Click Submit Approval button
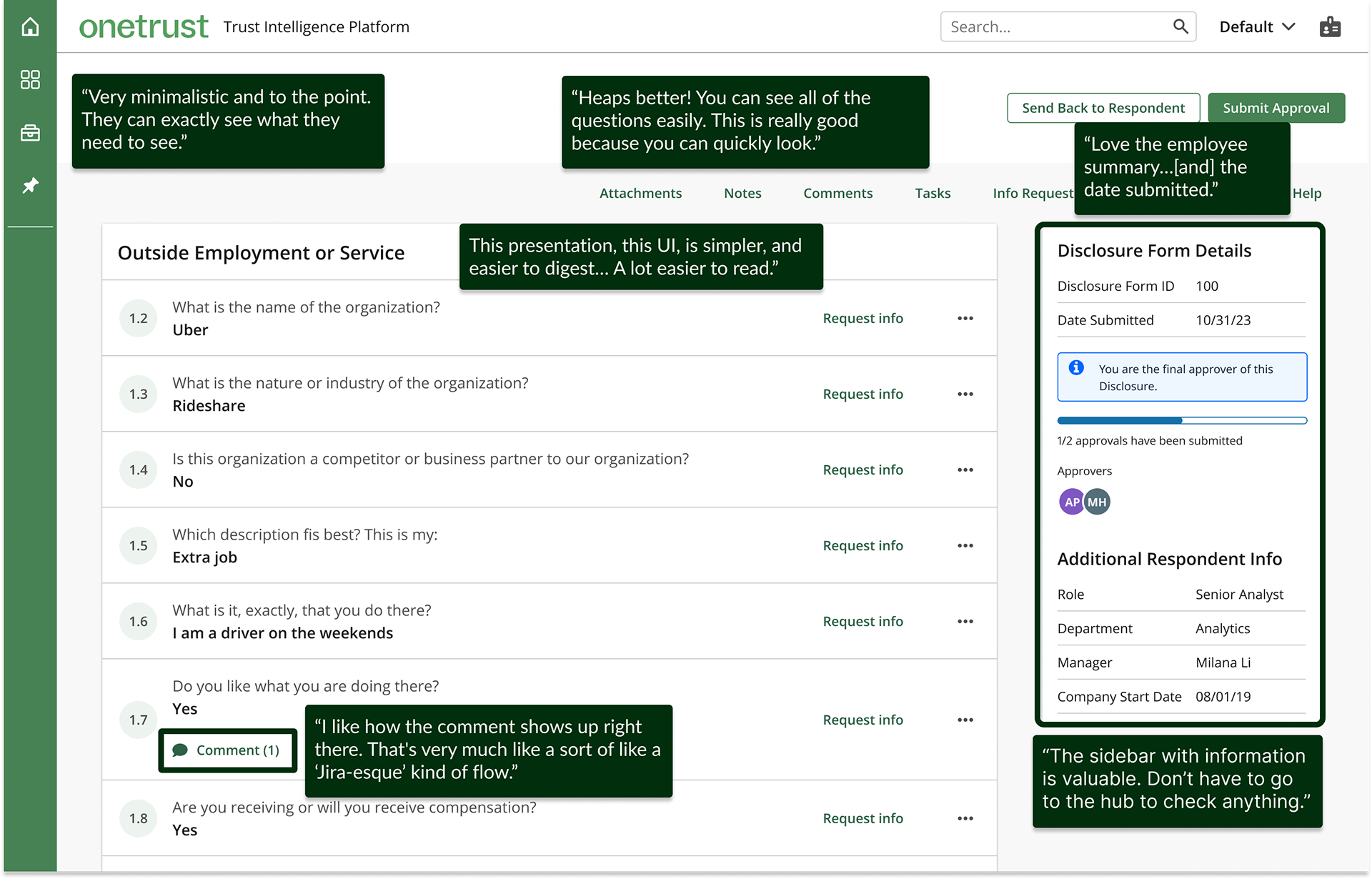 [1276, 108]
